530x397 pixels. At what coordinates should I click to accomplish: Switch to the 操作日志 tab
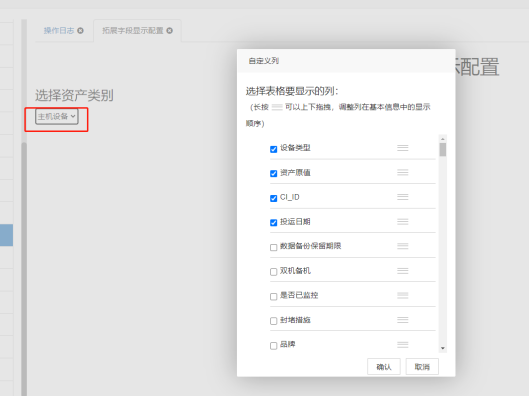tap(59, 31)
